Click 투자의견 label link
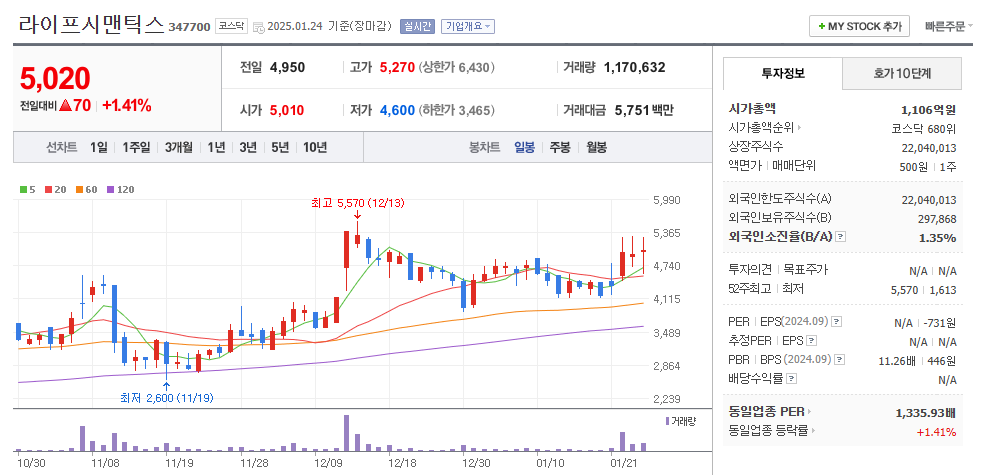The height and width of the screenshot is (475, 981). point(752,270)
